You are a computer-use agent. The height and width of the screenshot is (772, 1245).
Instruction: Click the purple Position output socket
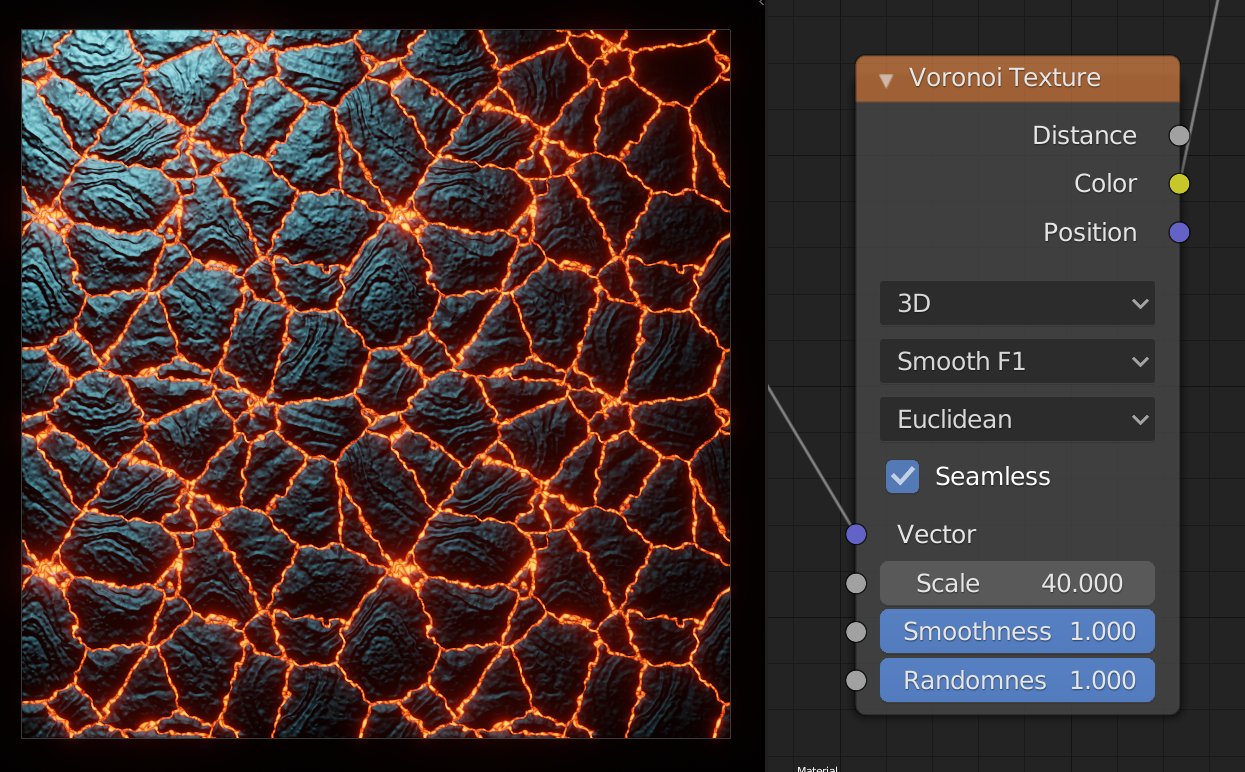click(1180, 232)
